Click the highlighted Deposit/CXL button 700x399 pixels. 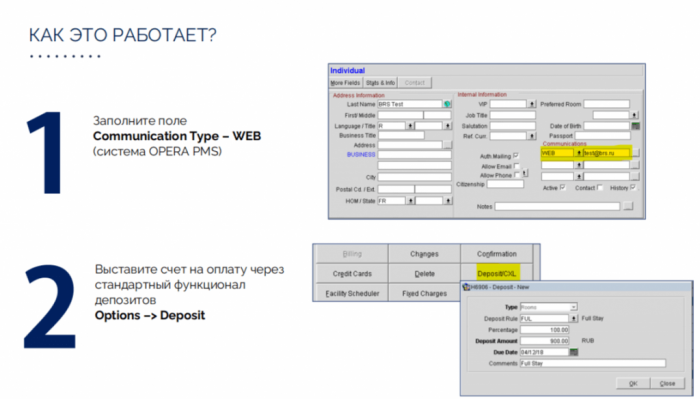[496, 274]
